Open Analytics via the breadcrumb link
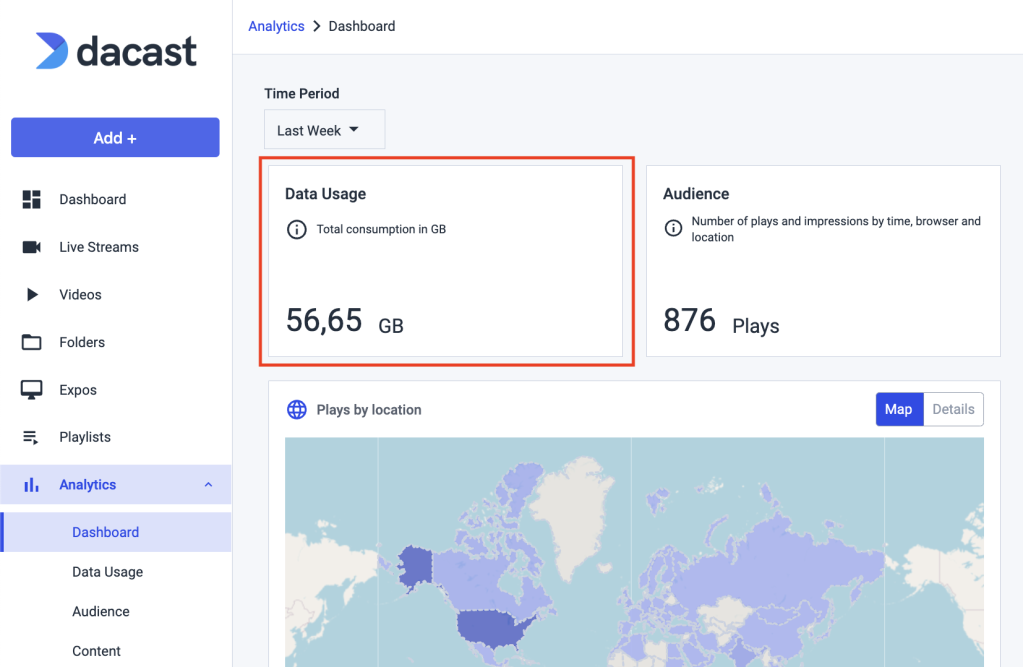The width and height of the screenshot is (1023, 667). [276, 25]
